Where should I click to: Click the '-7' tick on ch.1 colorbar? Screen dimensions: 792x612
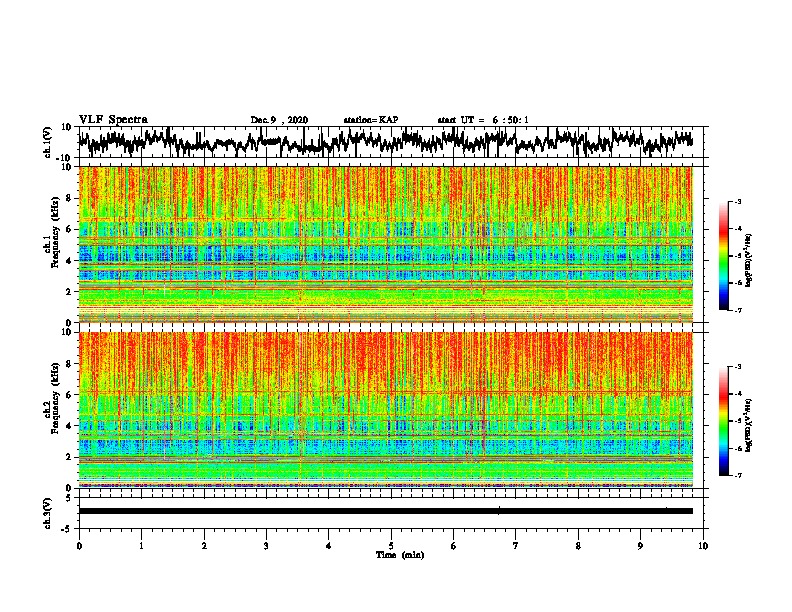(x=737, y=310)
